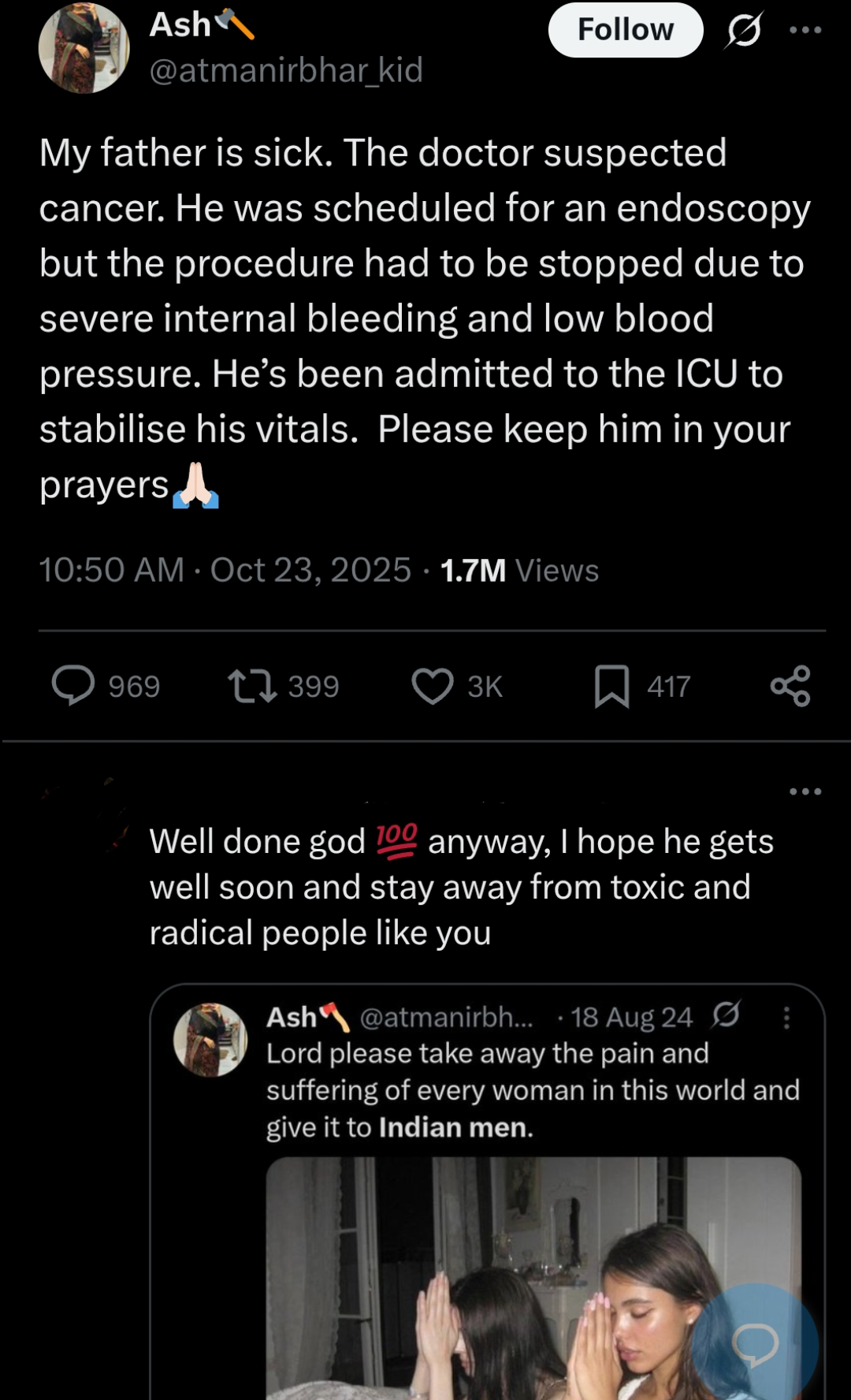The image size is (851, 1400).
Task: Tap the share icon
Action: [x=790, y=686]
